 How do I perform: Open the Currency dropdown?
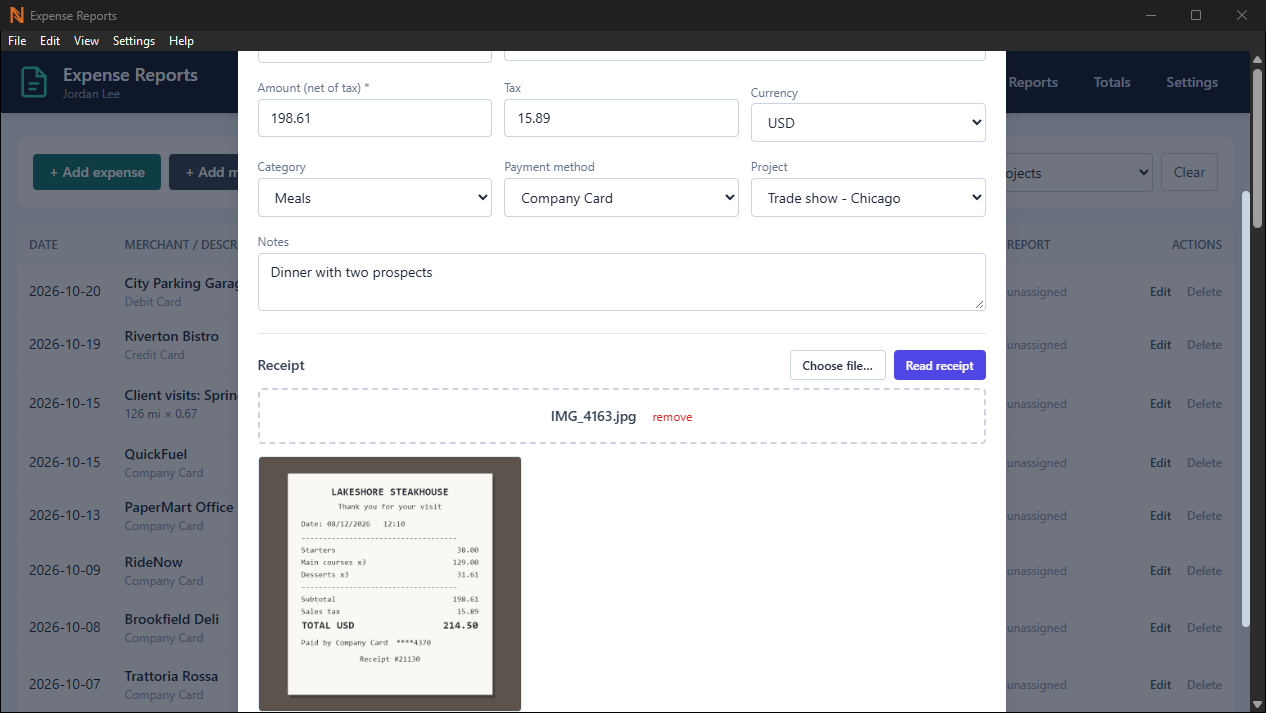pos(868,123)
